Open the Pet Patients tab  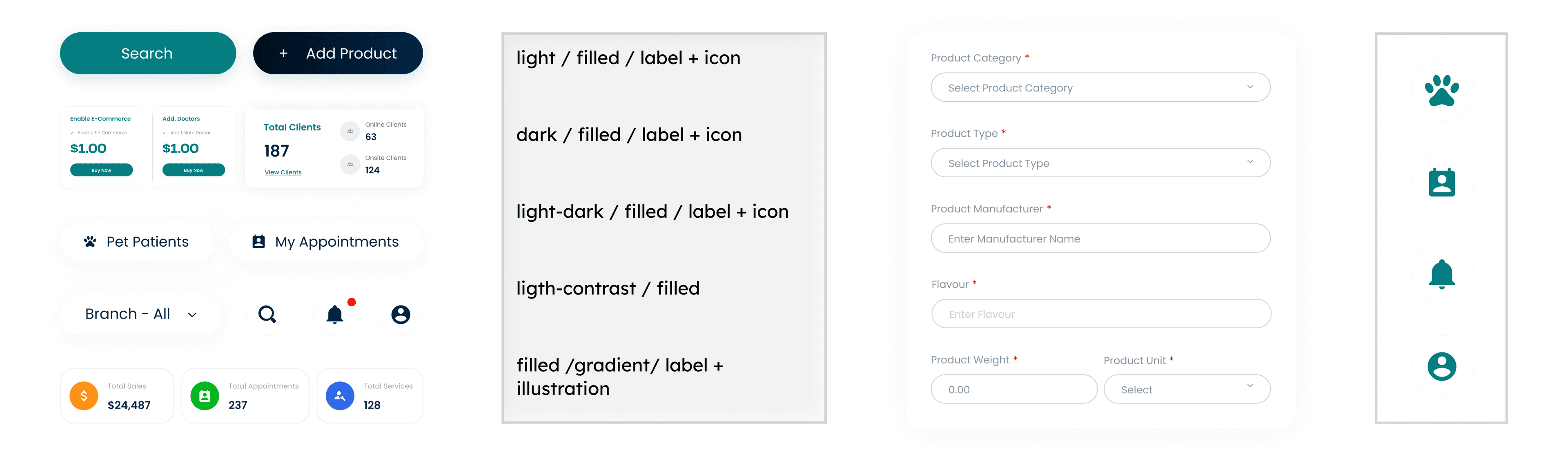click(137, 242)
